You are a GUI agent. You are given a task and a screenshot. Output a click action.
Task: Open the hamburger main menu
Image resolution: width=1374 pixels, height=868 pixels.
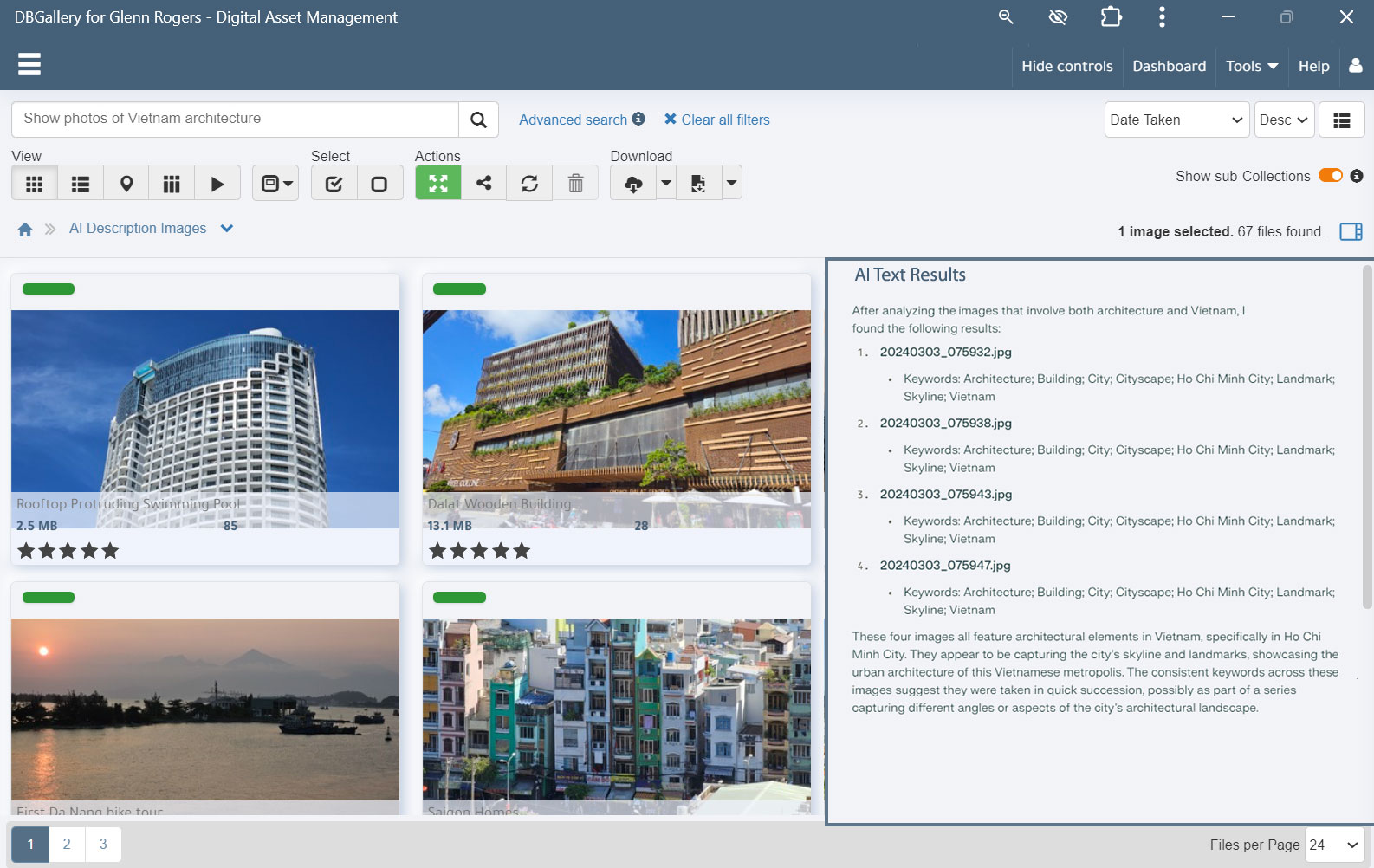pos(29,64)
